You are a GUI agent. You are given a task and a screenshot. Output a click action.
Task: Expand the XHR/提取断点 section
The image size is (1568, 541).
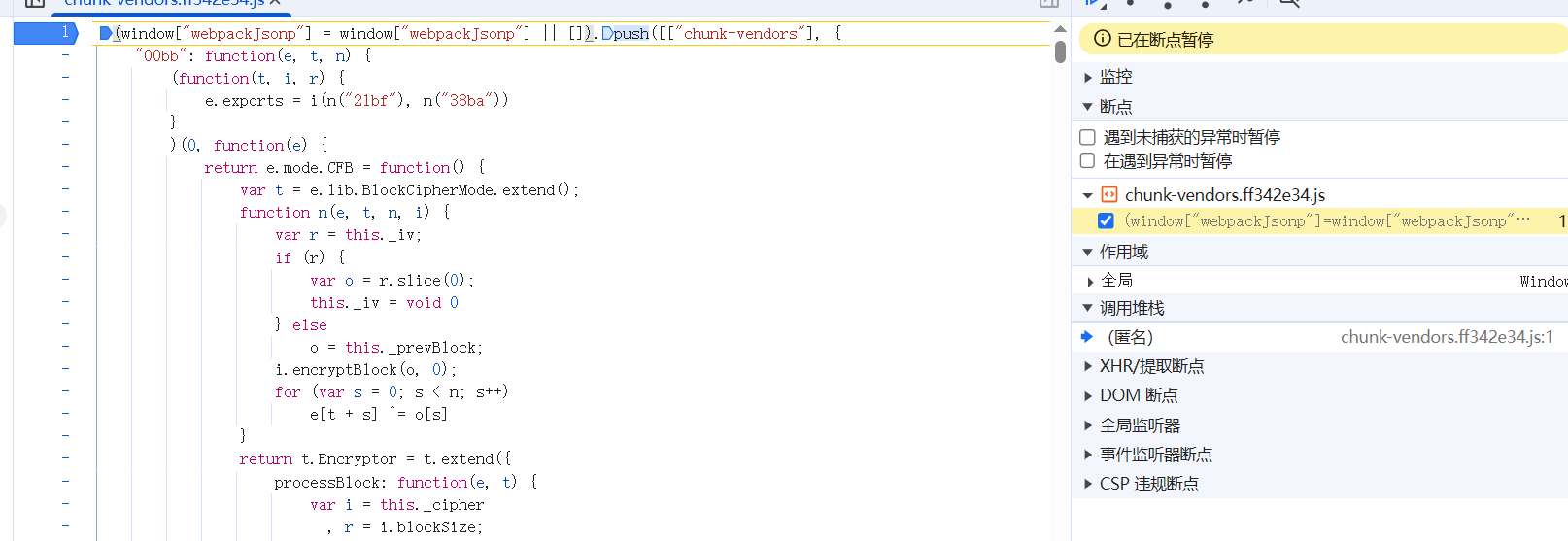pyautogui.click(x=1151, y=366)
